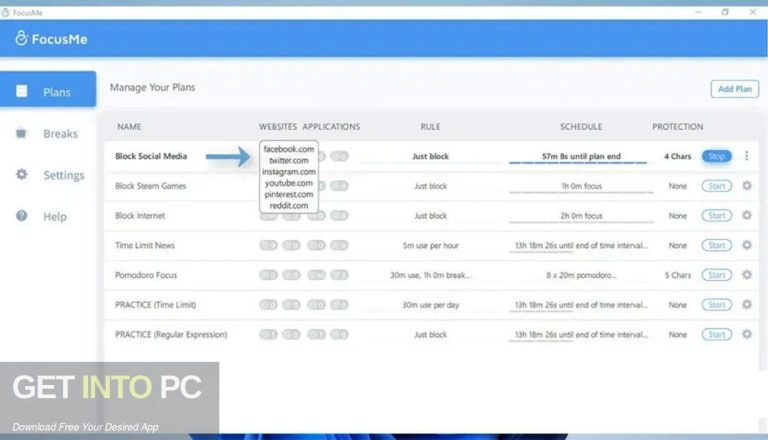Open the three-dot menu for Block Social Media

pos(746,156)
